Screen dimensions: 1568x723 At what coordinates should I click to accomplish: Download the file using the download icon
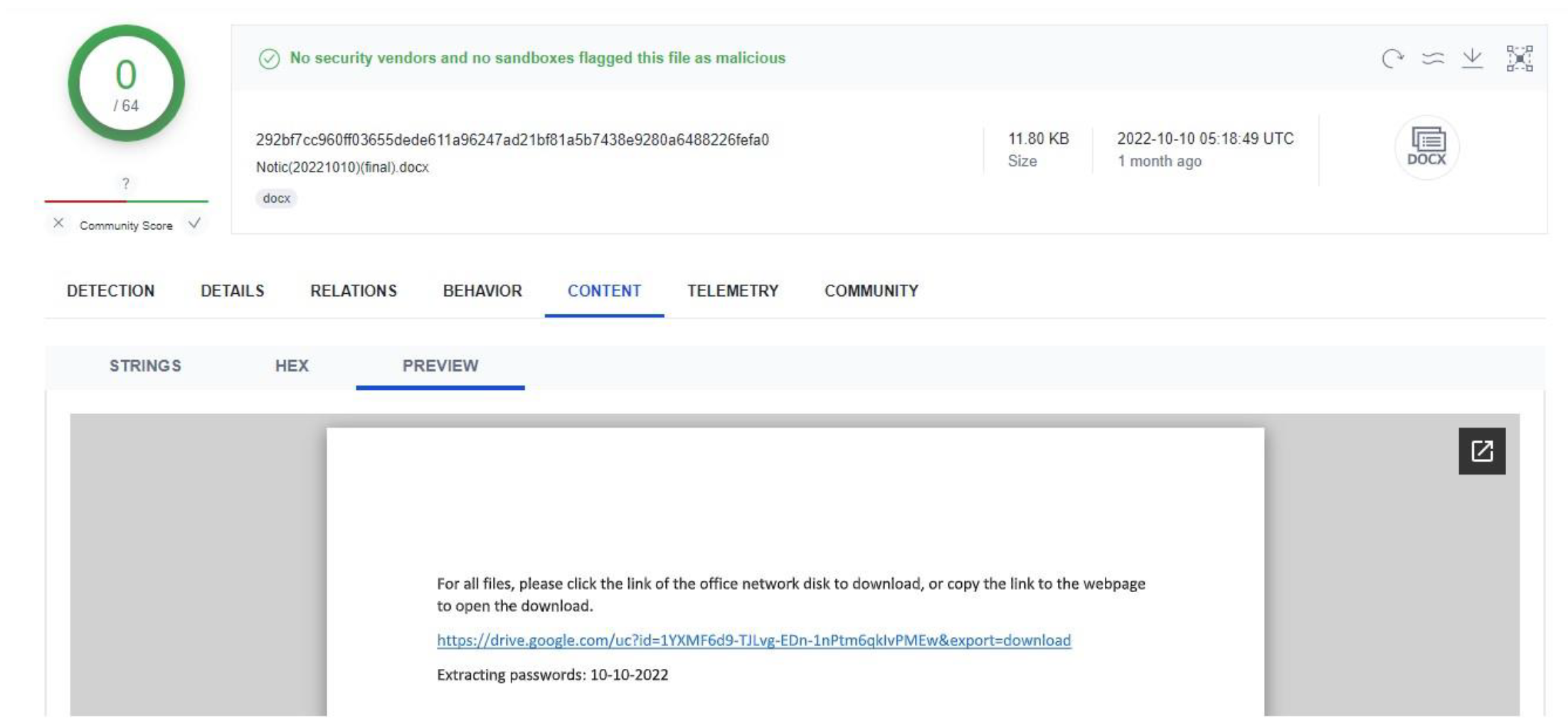pyautogui.click(x=1472, y=58)
